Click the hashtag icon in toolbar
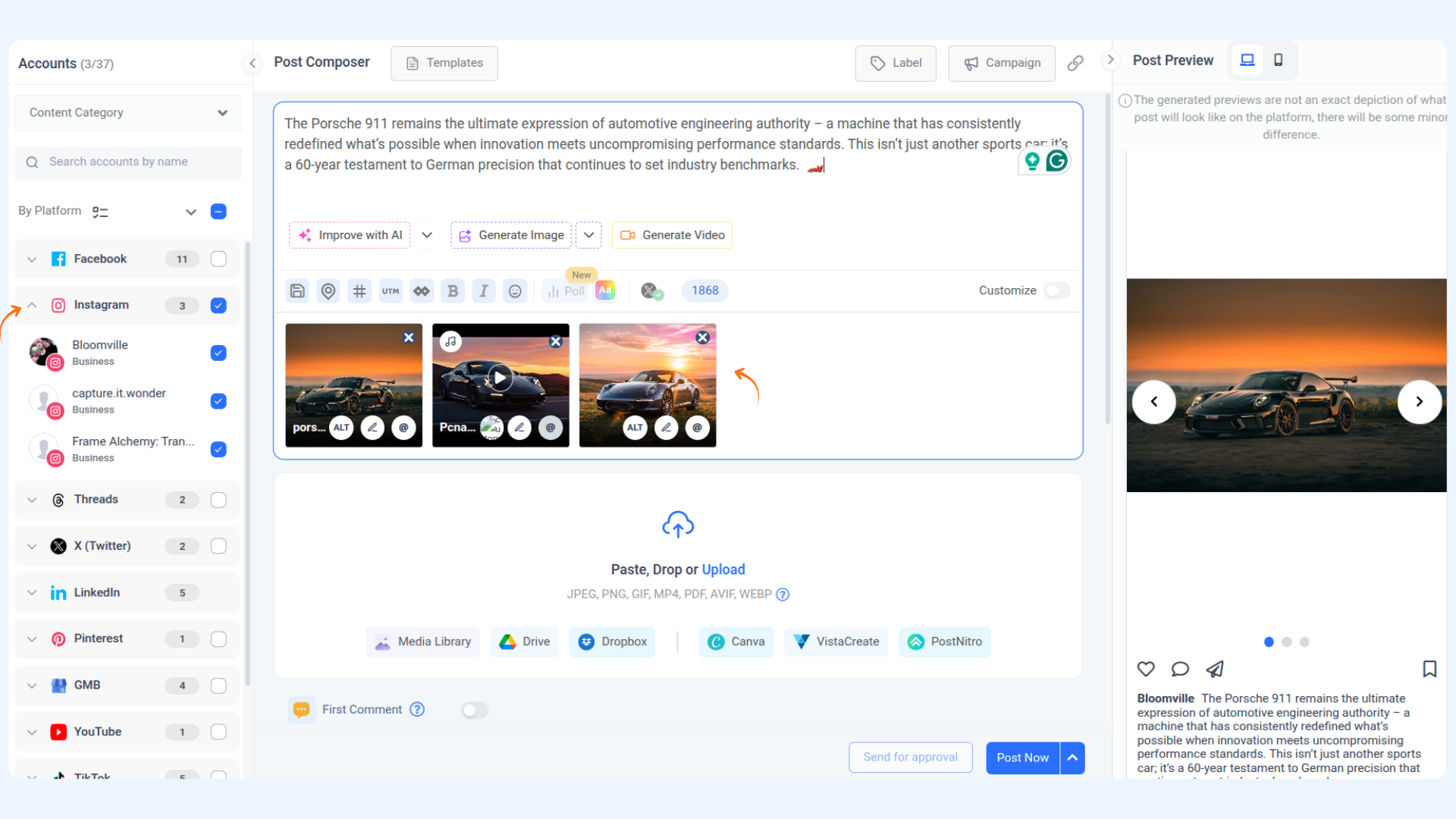 (x=359, y=291)
